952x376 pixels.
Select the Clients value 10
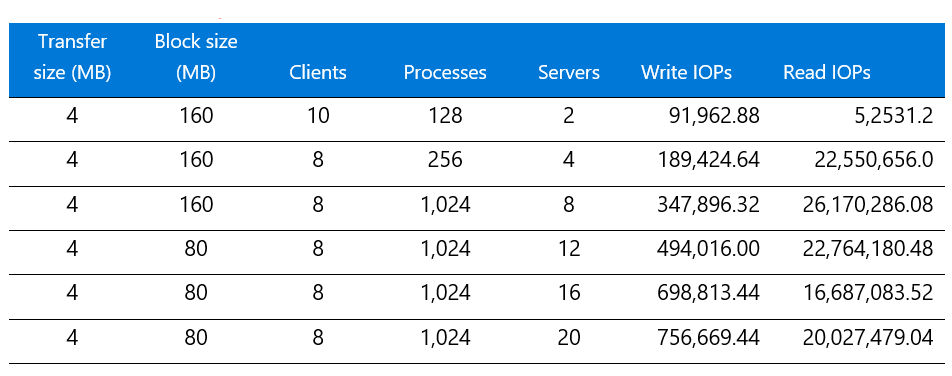[x=318, y=115]
